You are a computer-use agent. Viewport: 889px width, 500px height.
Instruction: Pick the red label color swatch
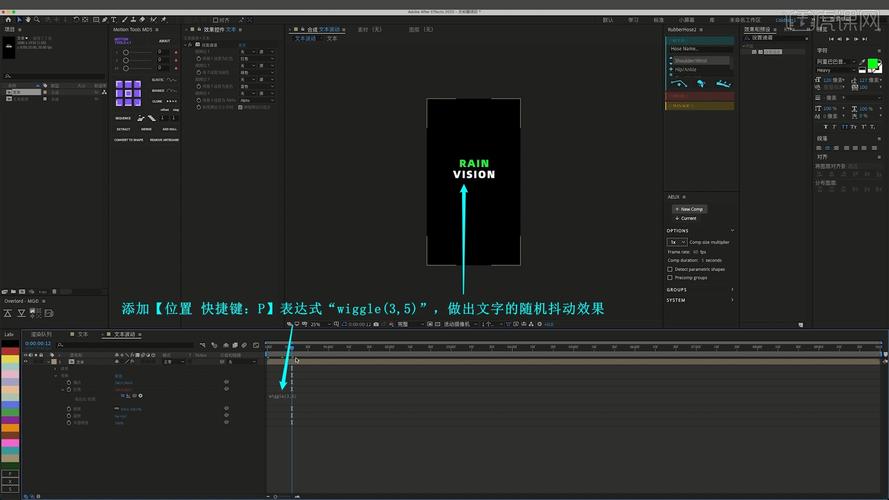point(10,351)
